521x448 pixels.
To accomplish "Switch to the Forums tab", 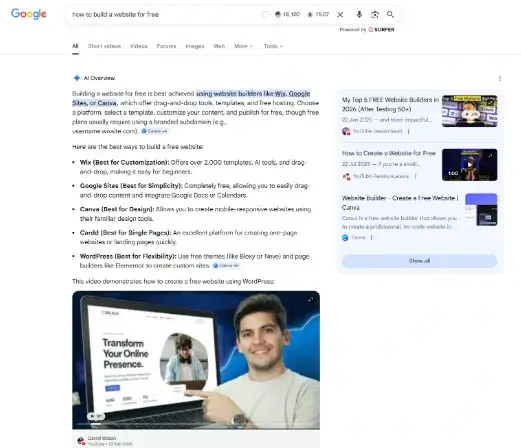I will click(166, 46).
